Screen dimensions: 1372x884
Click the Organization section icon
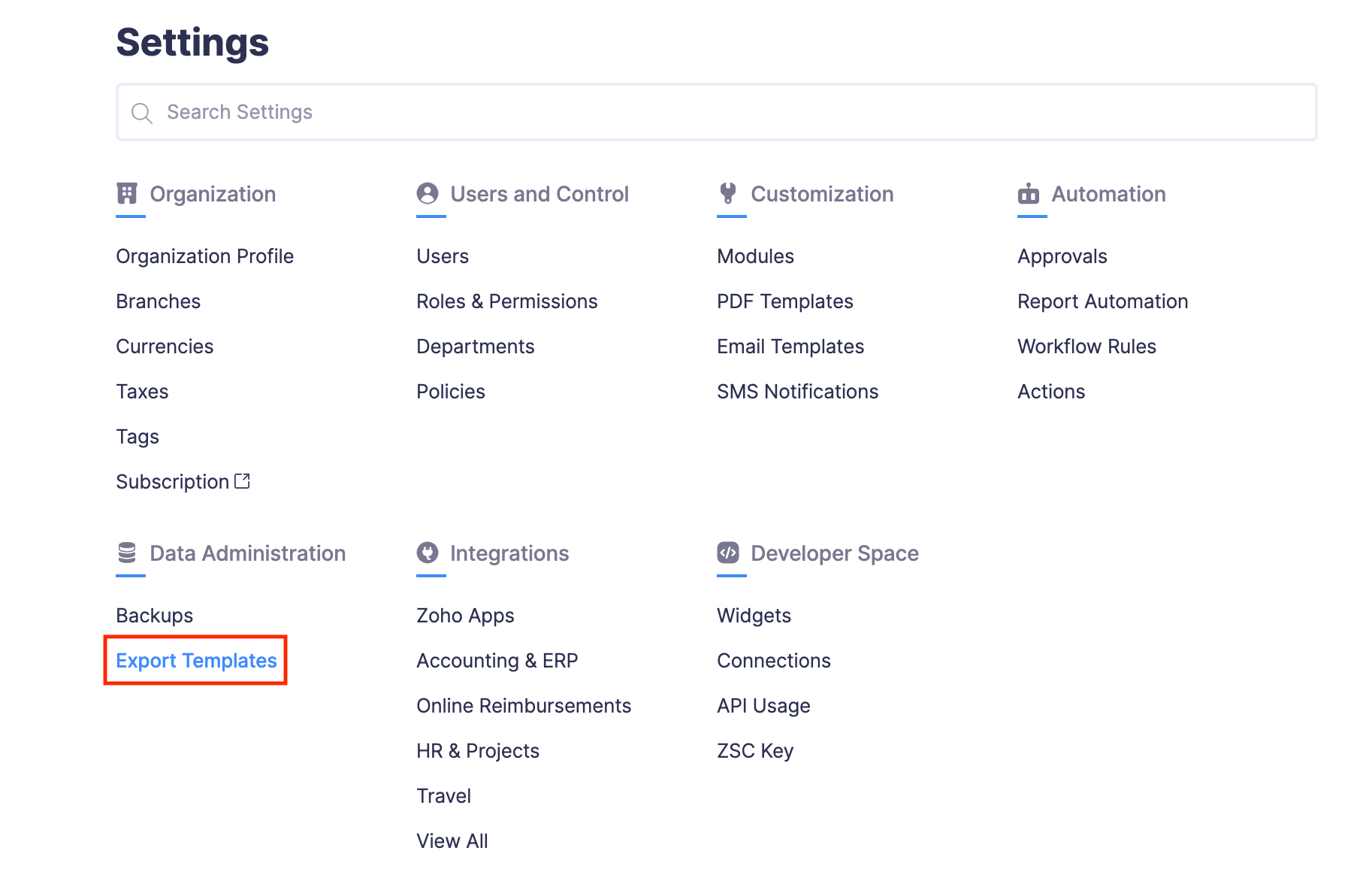(x=128, y=193)
